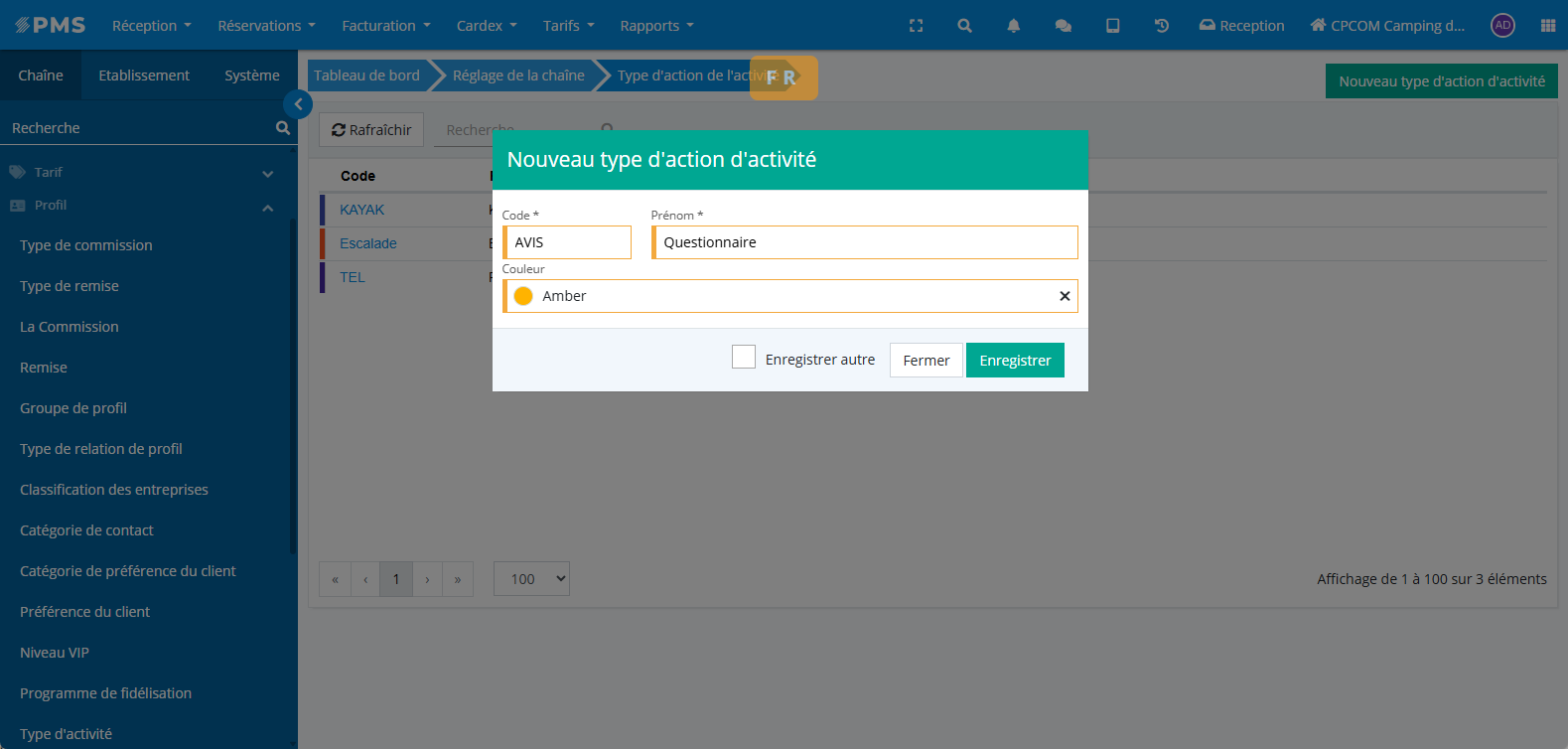
Task: Check the Enregistrer autre checkbox
Action: (744, 358)
